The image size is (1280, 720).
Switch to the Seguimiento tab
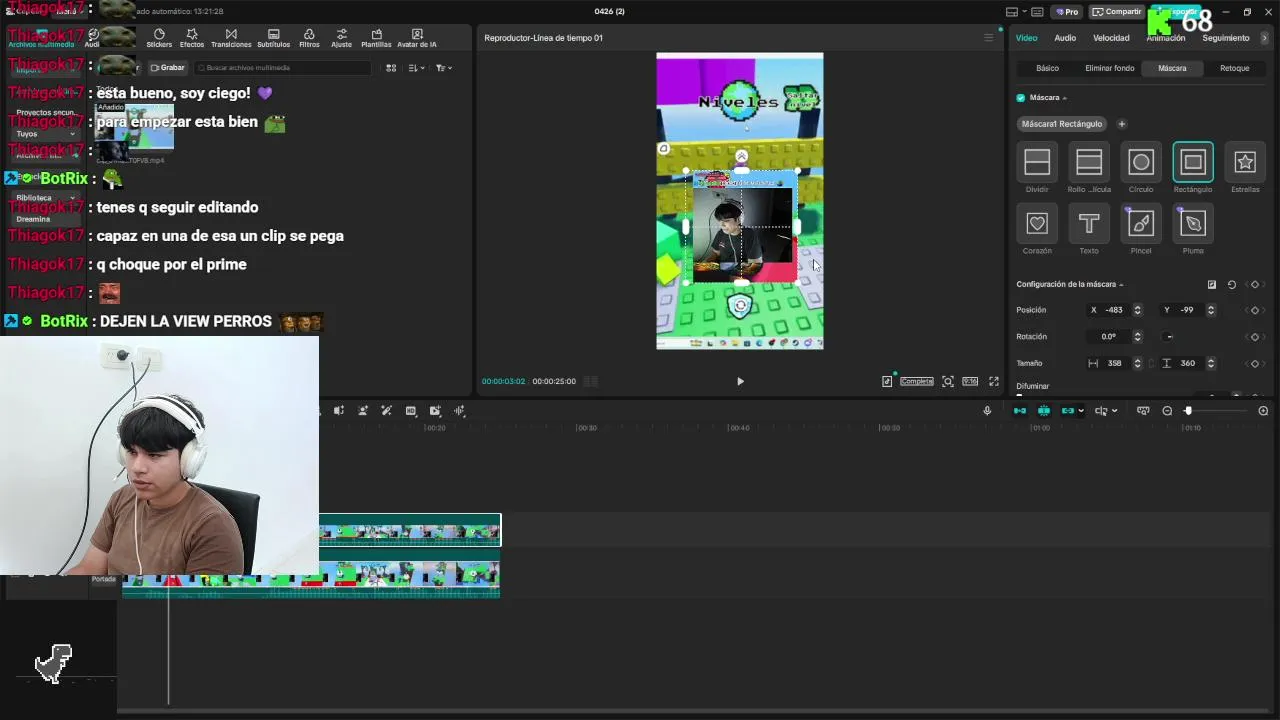click(x=1226, y=38)
